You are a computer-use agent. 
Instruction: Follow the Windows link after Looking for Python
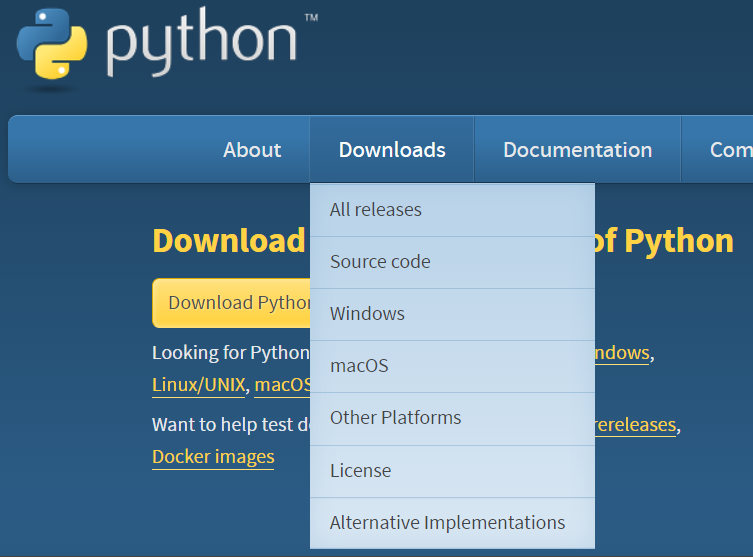(622, 353)
